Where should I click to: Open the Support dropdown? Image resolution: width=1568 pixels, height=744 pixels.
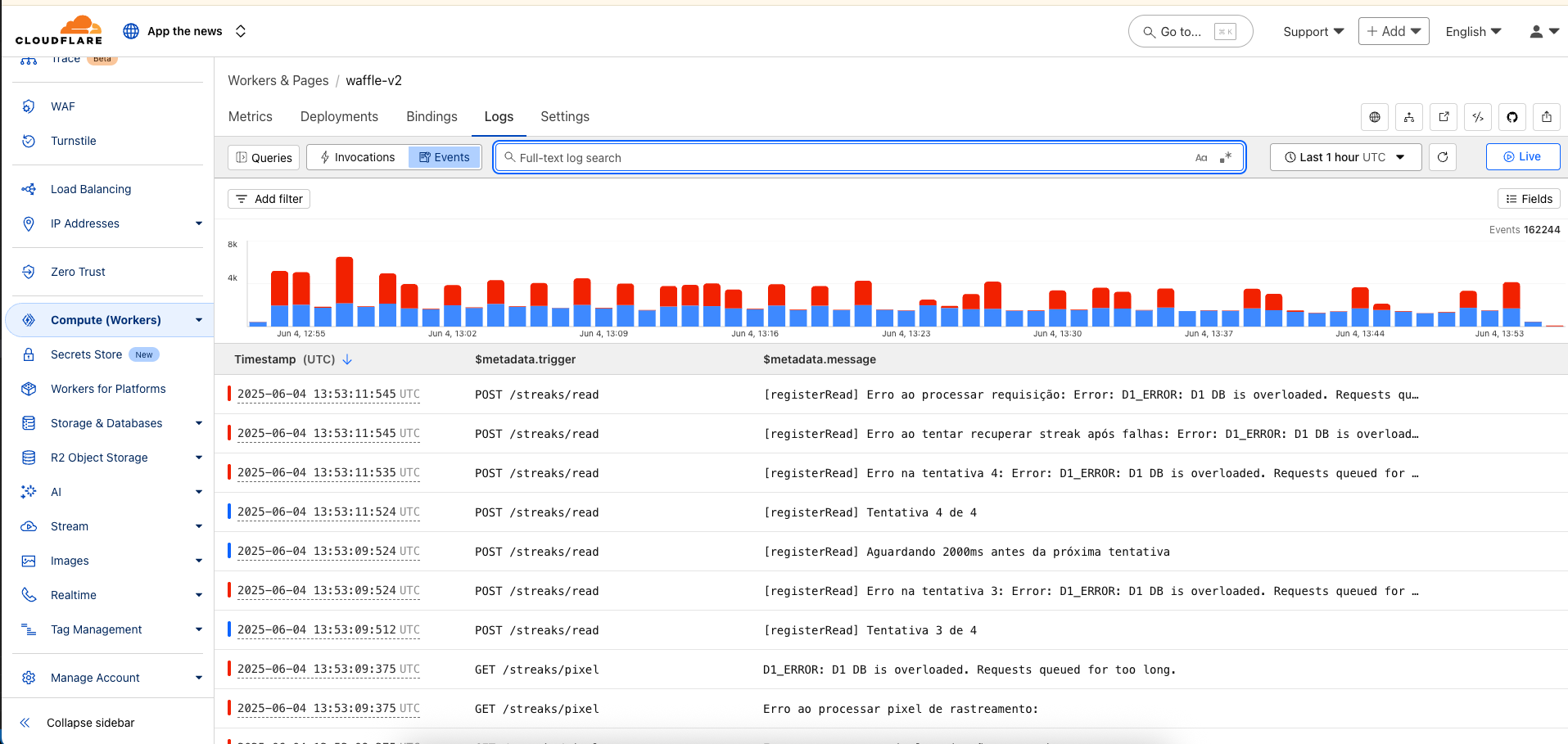click(x=1313, y=31)
